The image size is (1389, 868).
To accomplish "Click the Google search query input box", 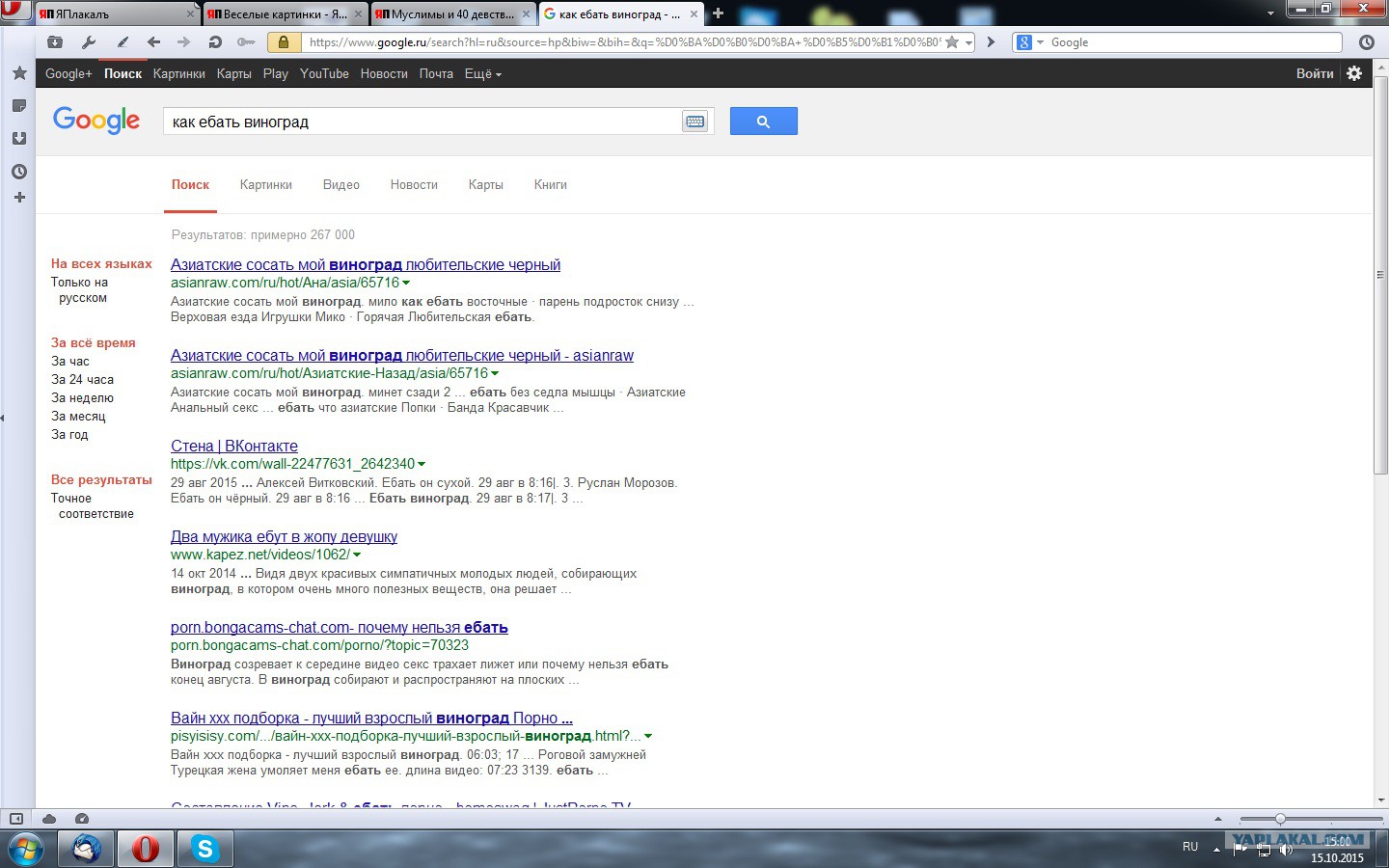I will (422, 122).
